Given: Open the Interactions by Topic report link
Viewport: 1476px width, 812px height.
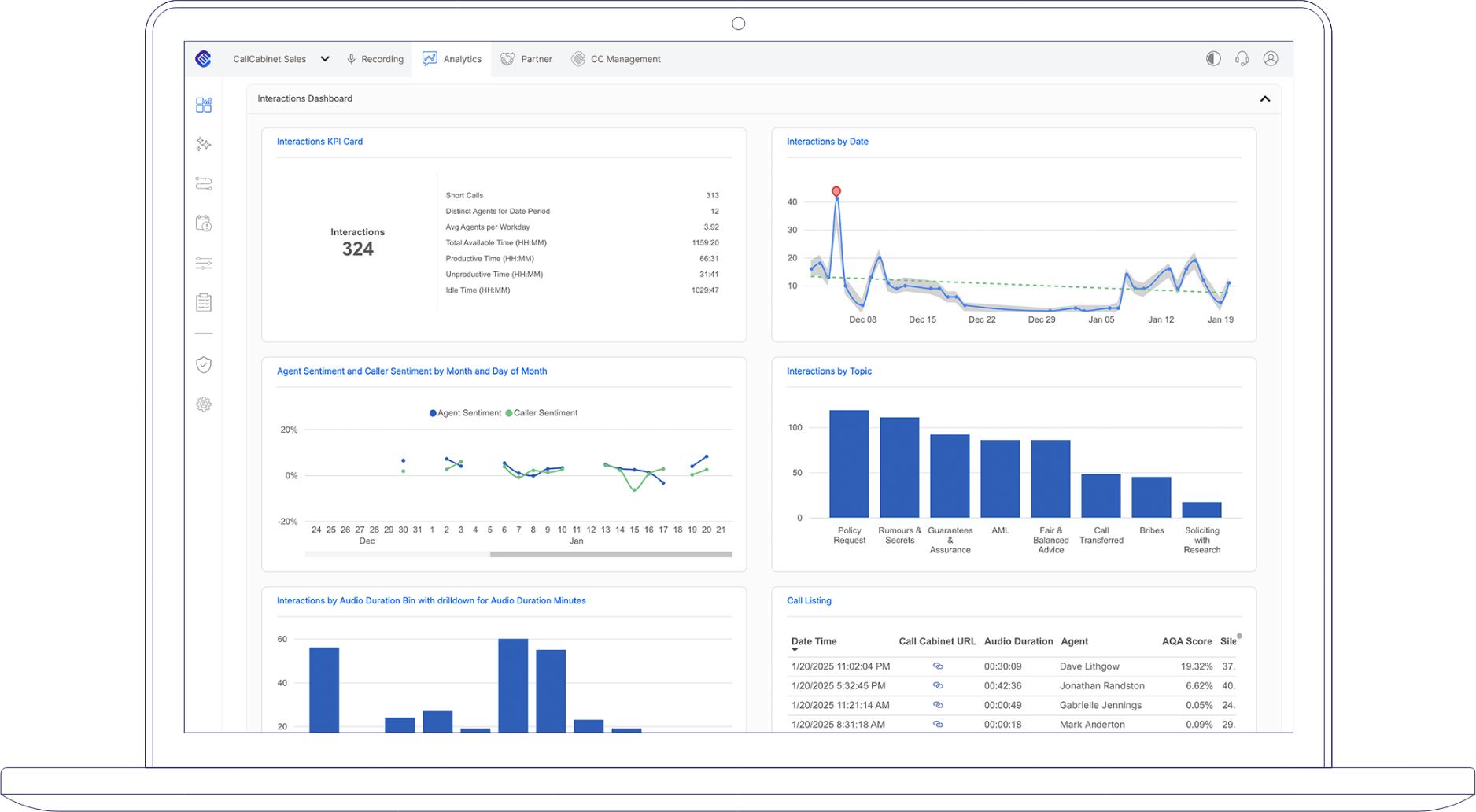Looking at the screenshot, I should [x=829, y=371].
